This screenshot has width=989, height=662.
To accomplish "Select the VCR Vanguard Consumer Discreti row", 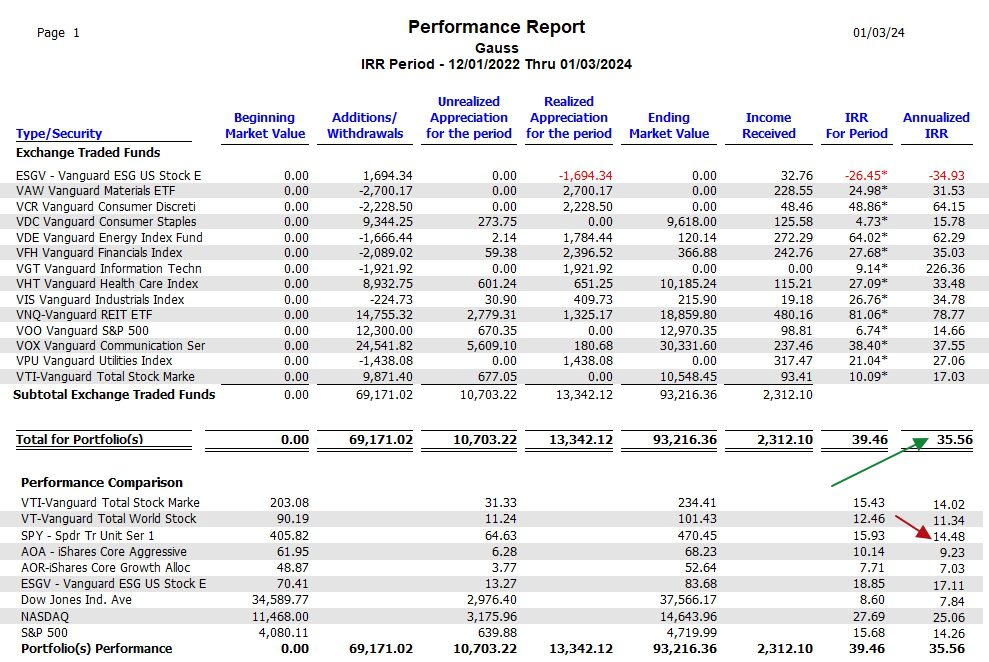I will pyautogui.click(x=494, y=206).
